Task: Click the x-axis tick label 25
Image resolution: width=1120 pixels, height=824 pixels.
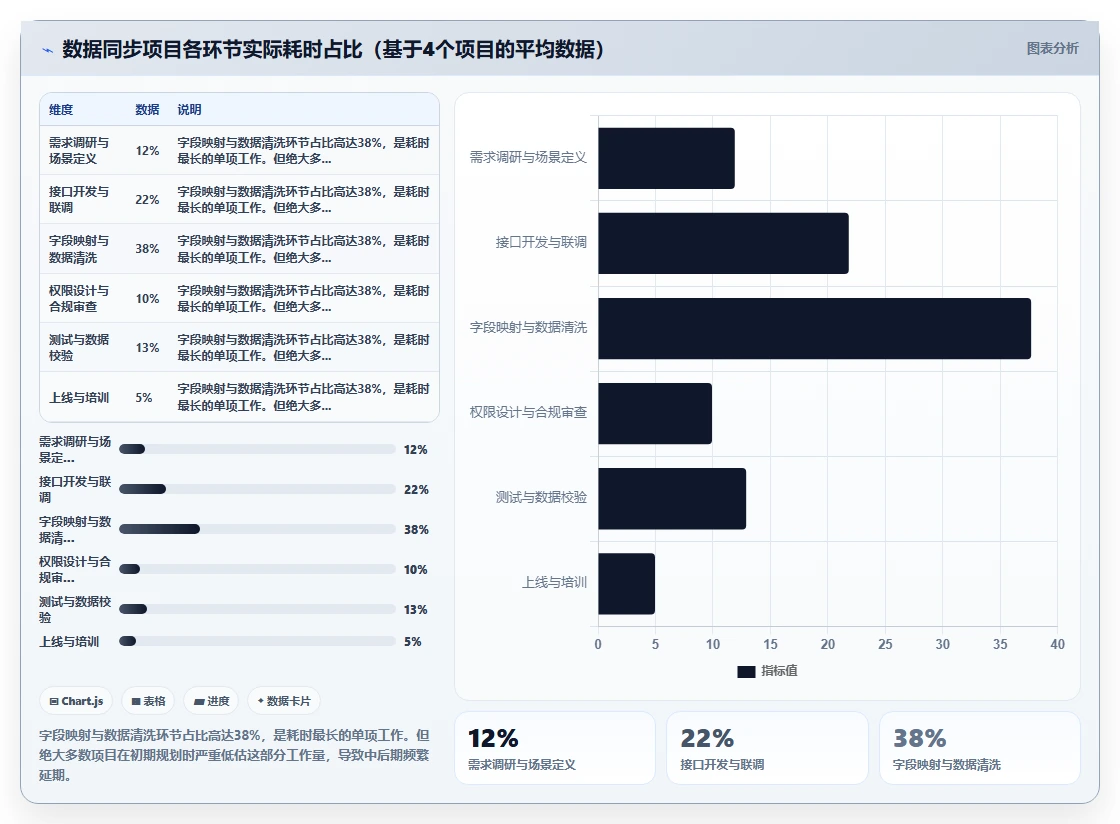Action: pos(885,644)
